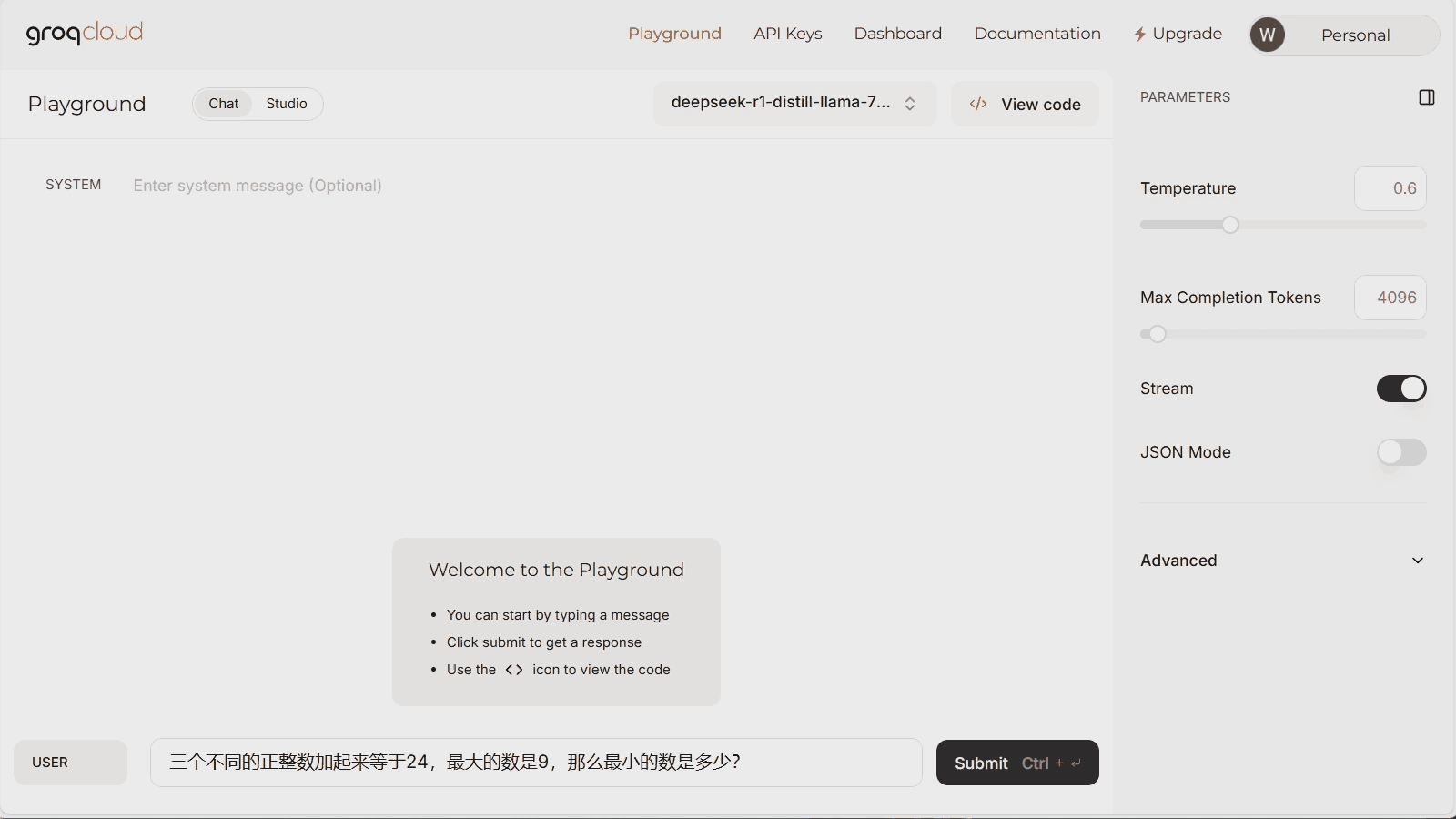The image size is (1456, 819).
Task: Open the deepseek-r1-distill-llama model dropdown
Action: click(x=781, y=103)
